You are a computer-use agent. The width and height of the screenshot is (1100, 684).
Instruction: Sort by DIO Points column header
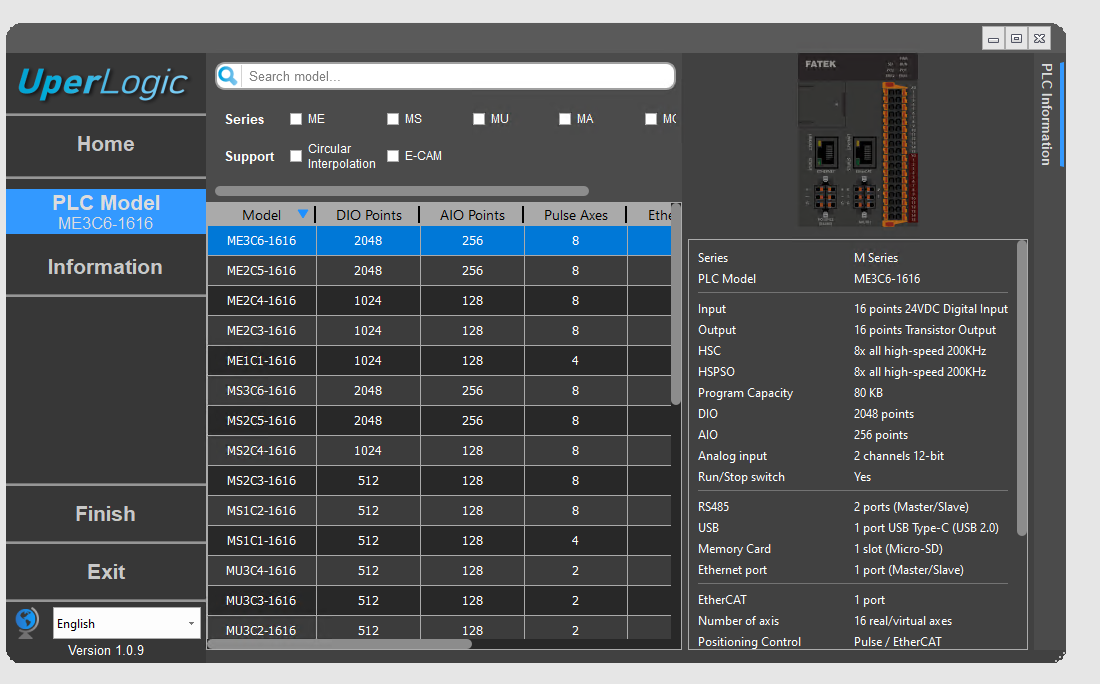[368, 215]
